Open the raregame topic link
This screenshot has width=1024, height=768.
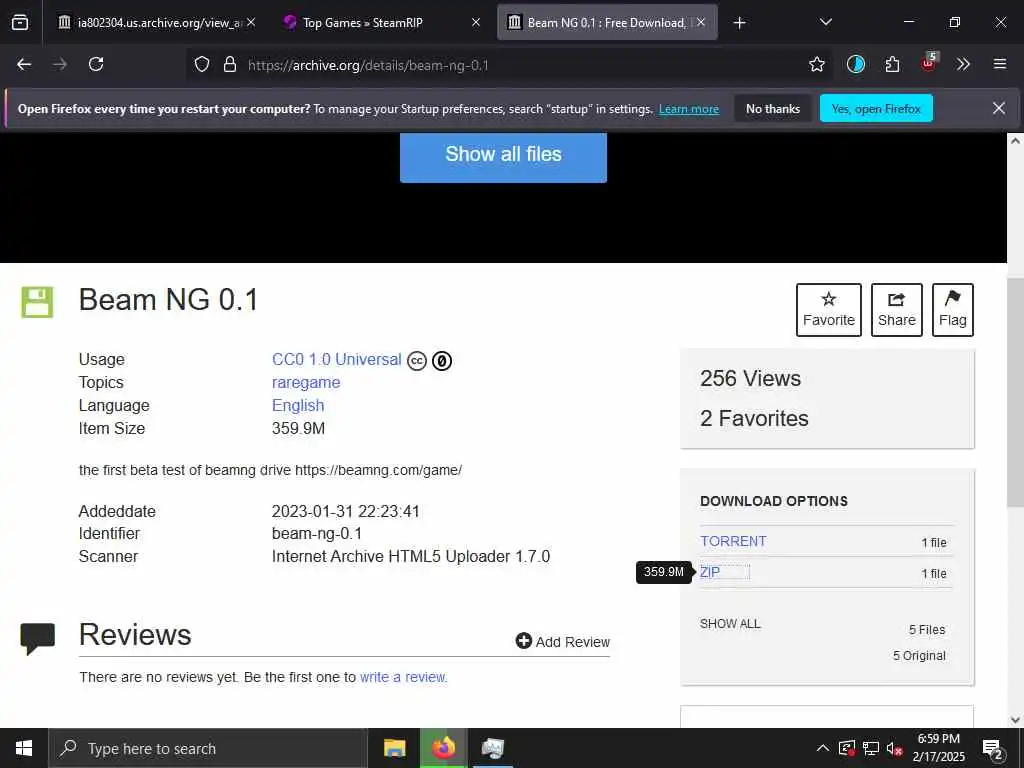tap(306, 383)
